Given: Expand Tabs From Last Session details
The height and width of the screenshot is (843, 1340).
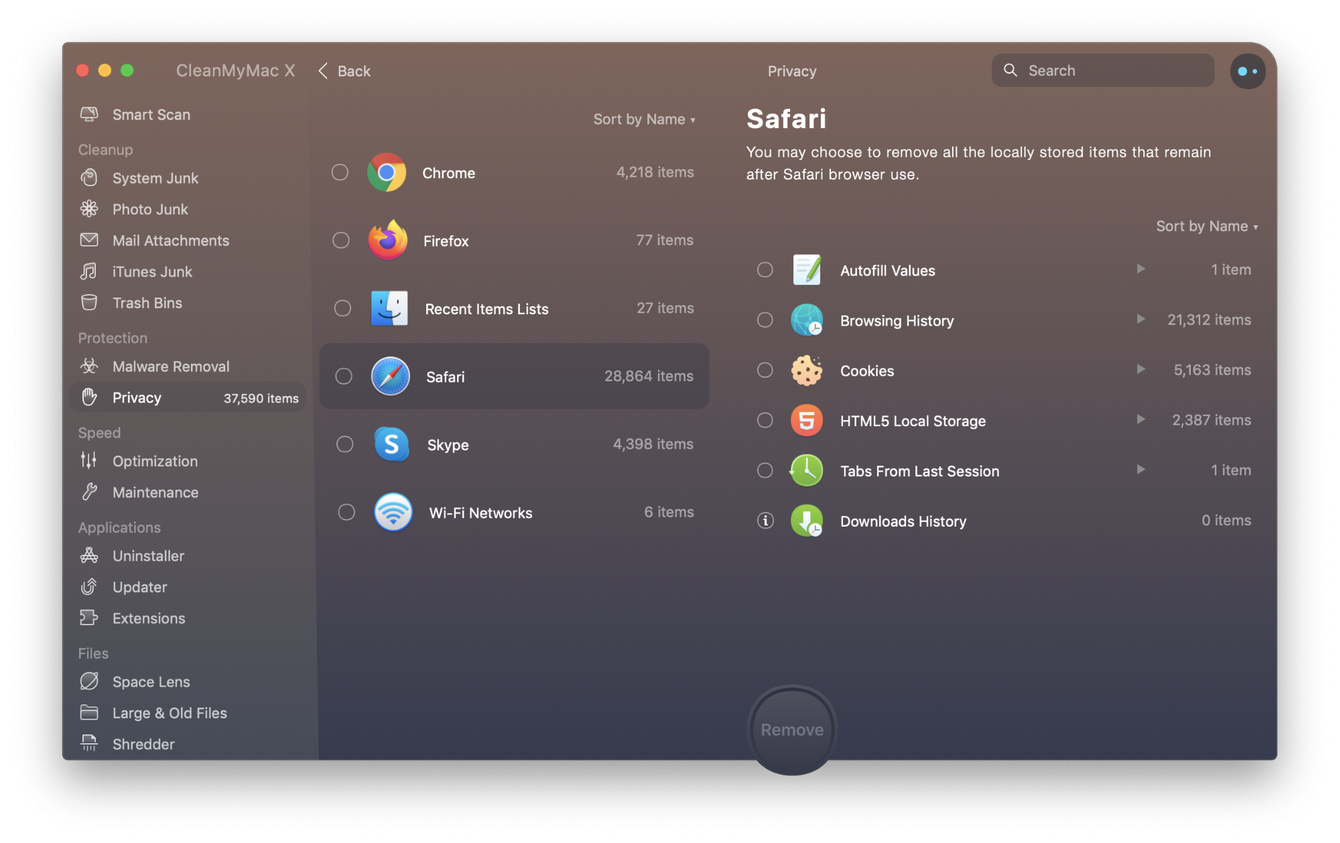Looking at the screenshot, I should tap(1141, 470).
